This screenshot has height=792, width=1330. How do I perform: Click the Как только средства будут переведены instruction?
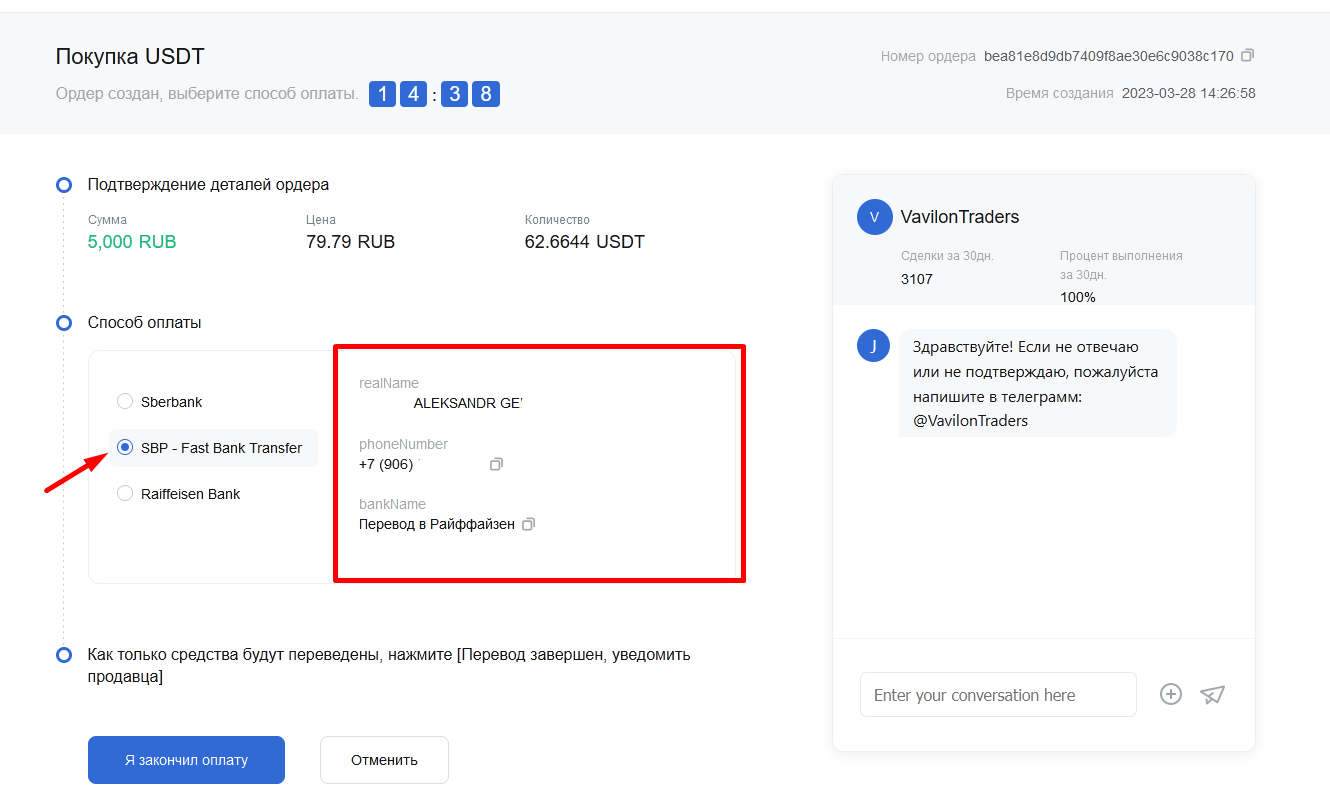(x=389, y=666)
